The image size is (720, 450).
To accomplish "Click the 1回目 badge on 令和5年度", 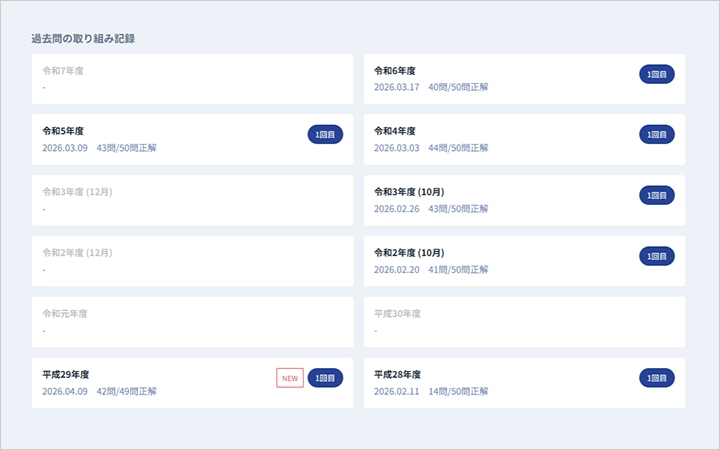I will pos(325,134).
